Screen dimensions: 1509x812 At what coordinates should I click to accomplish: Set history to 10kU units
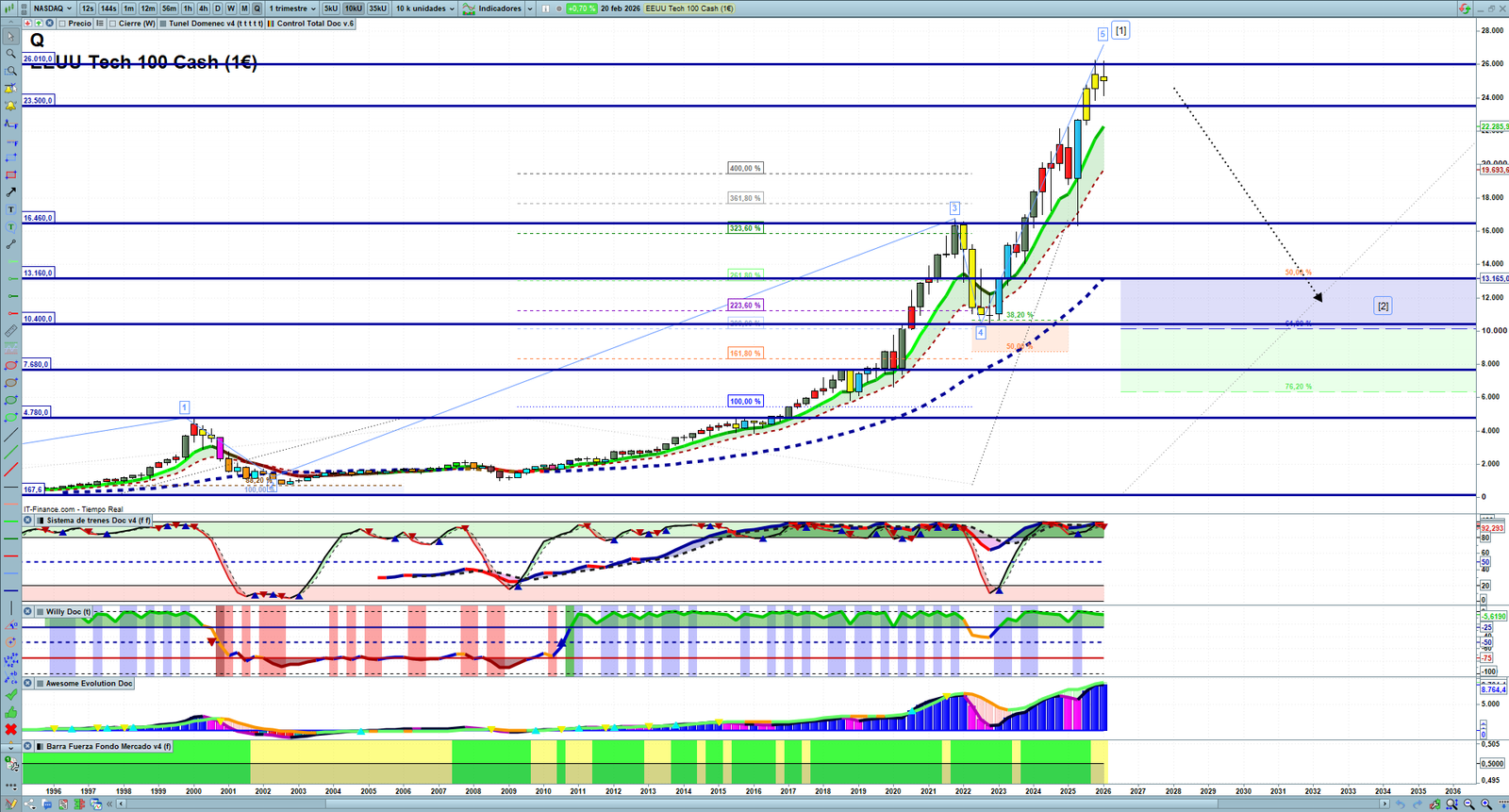point(353,8)
